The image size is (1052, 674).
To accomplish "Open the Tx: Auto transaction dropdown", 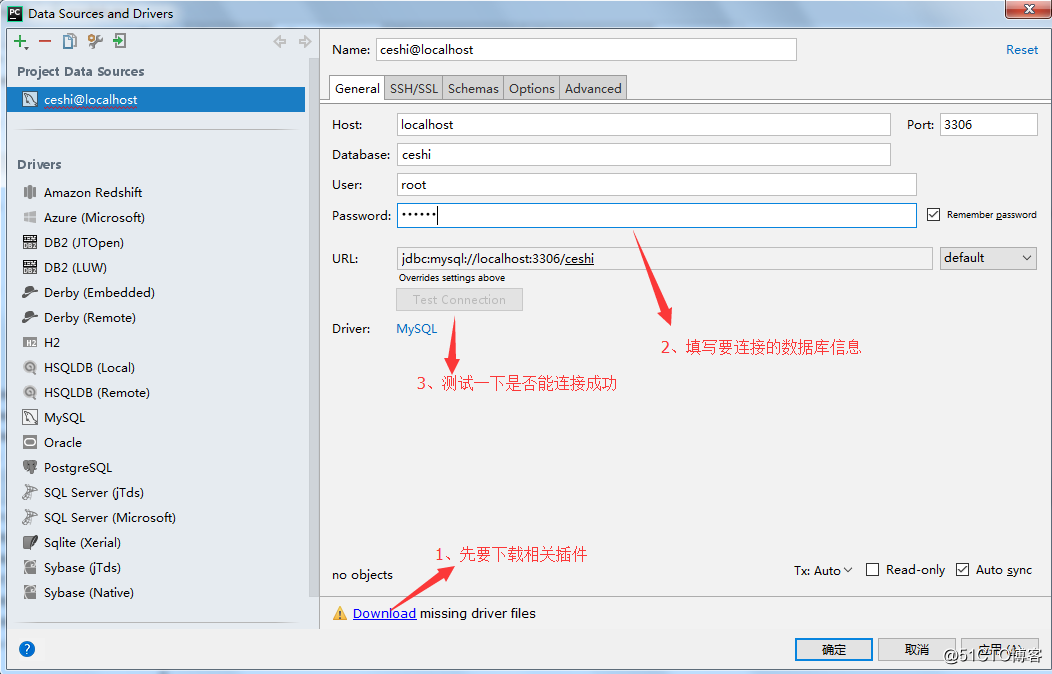I will pos(823,570).
